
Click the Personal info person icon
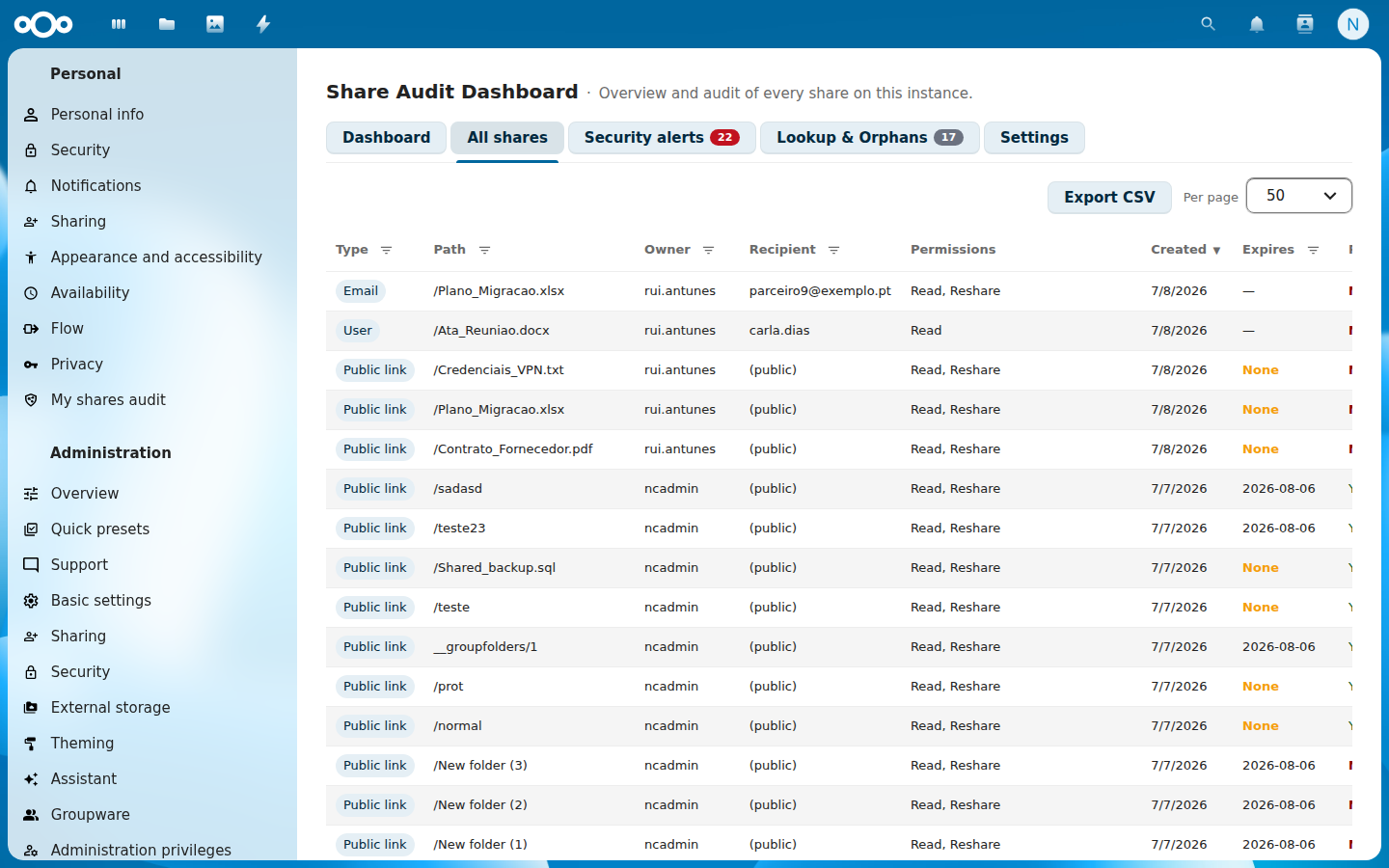point(31,115)
